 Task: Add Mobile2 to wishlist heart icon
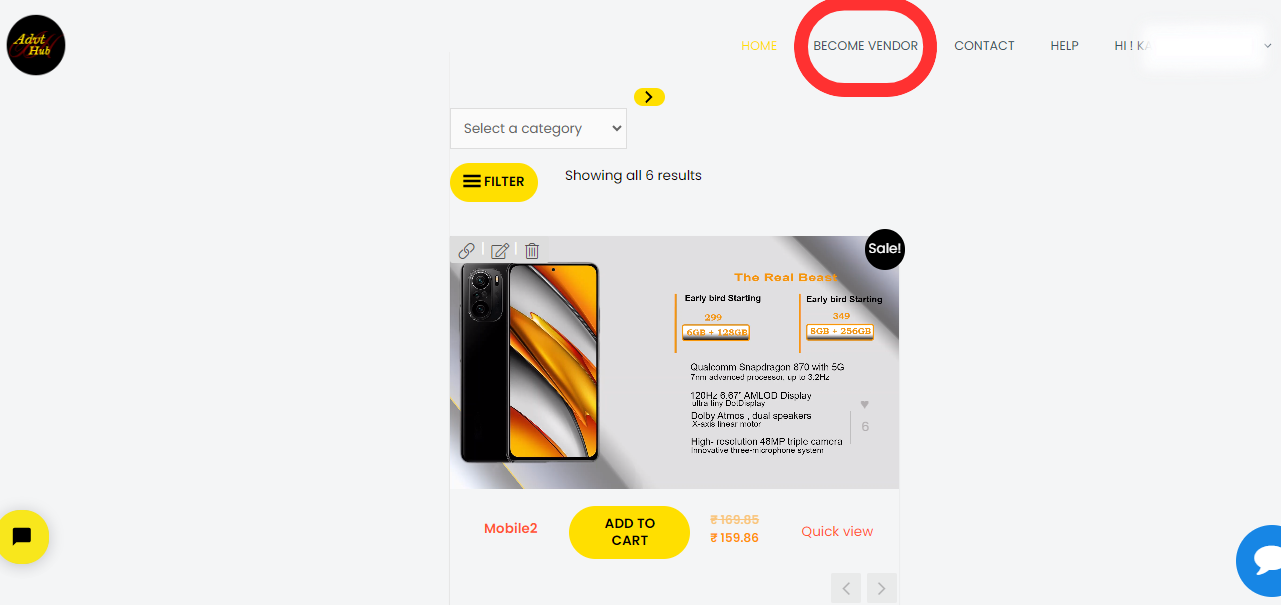click(x=865, y=405)
